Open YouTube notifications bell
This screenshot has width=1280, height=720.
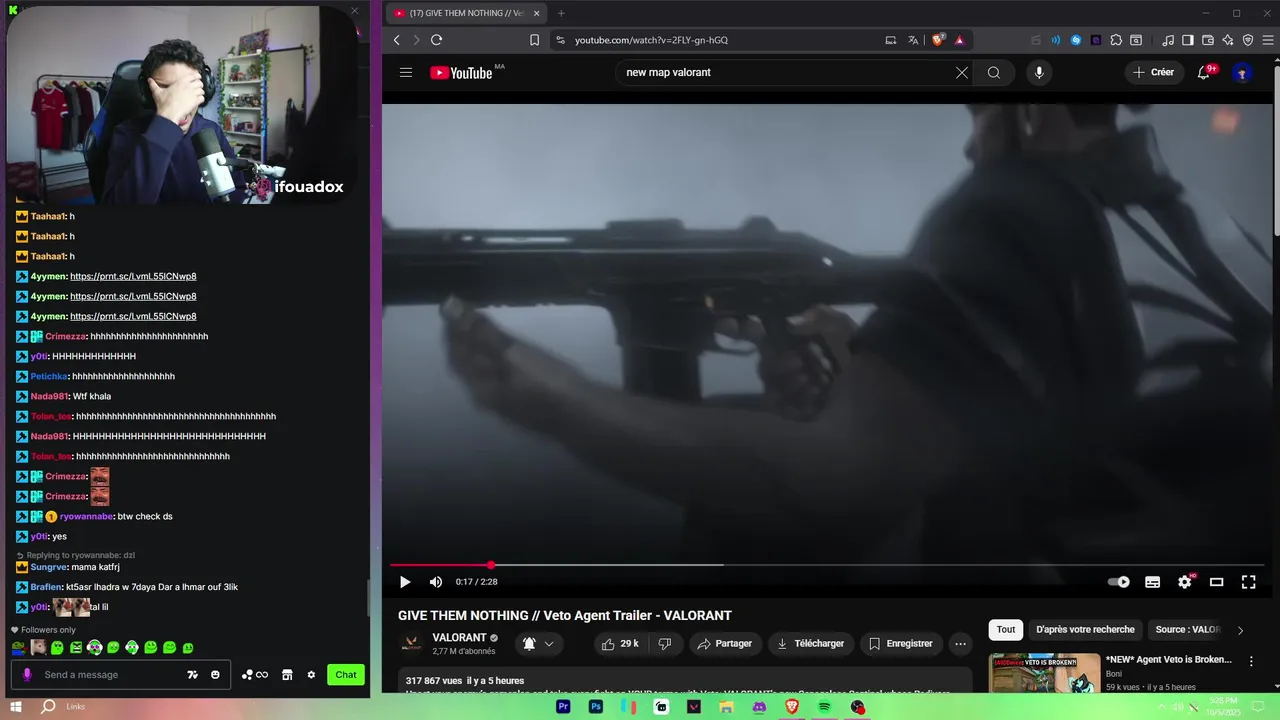click(x=1204, y=72)
